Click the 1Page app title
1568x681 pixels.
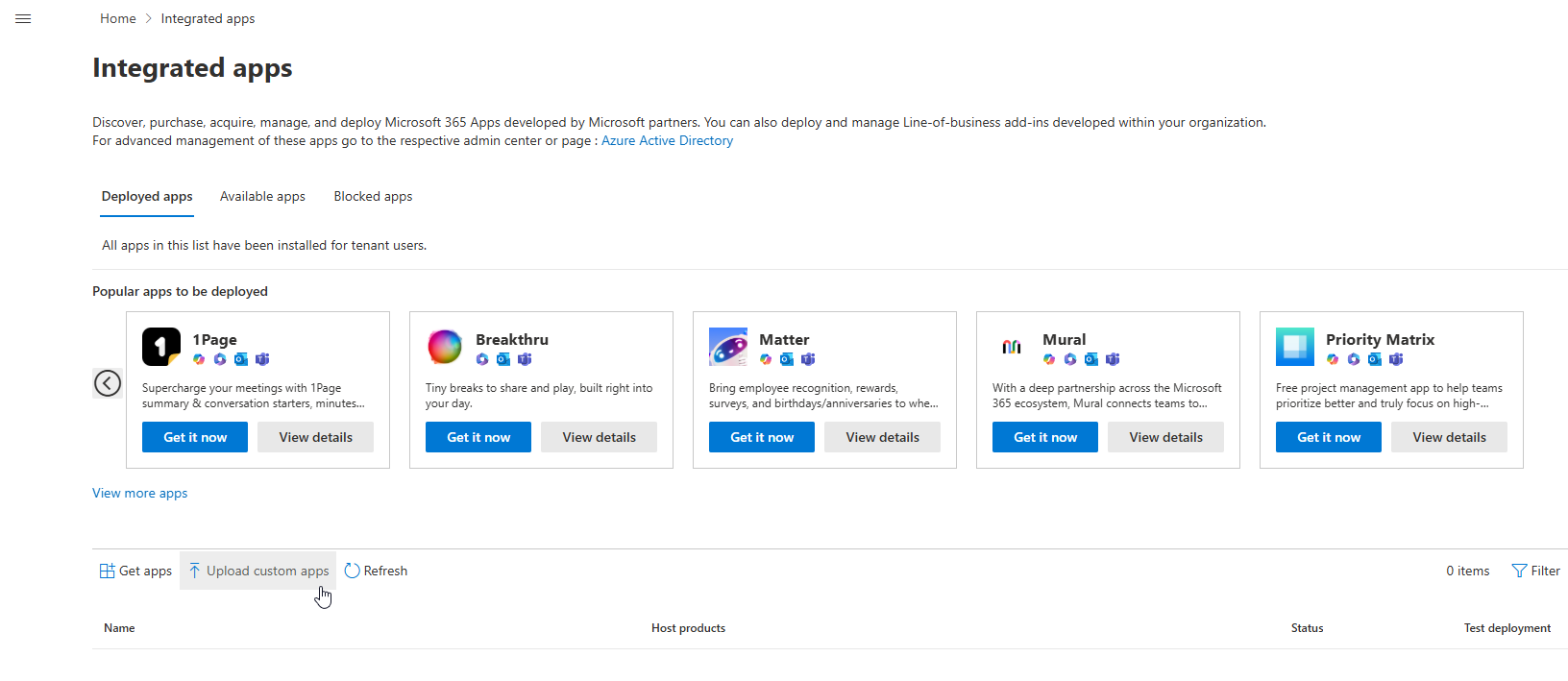click(x=214, y=339)
